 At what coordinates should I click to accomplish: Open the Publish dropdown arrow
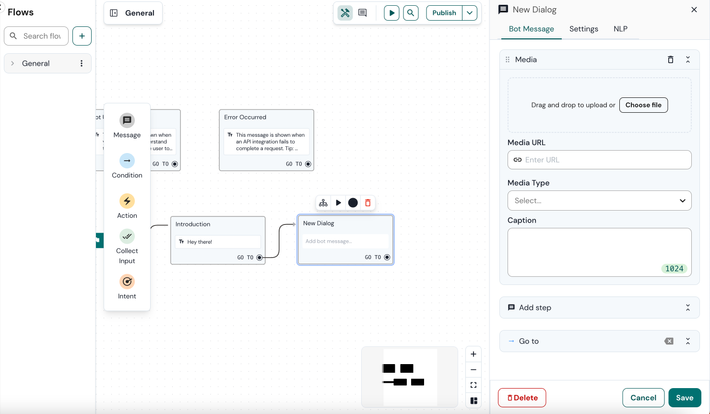469,13
